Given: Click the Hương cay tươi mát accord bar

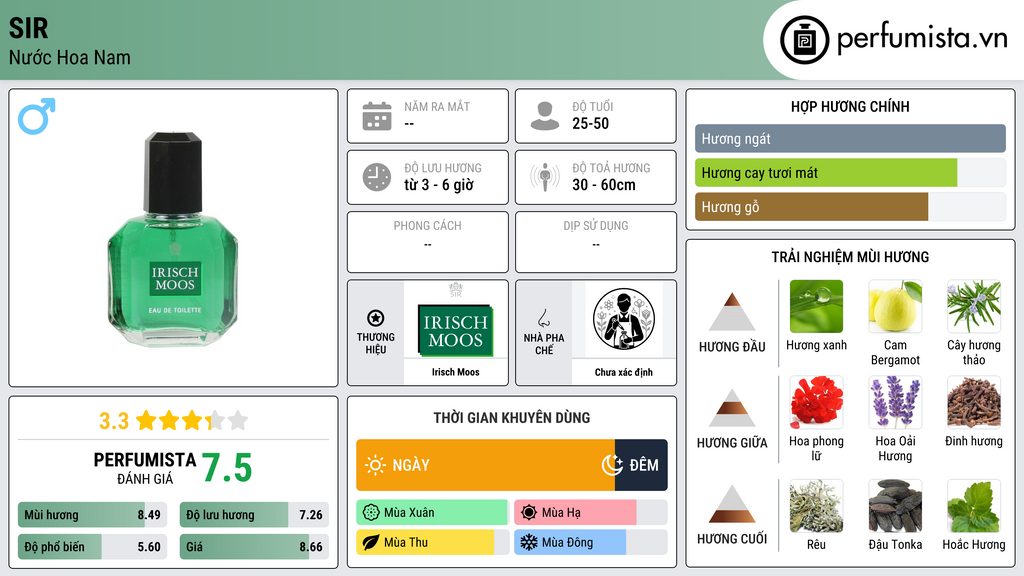Looking at the screenshot, I should (850, 173).
